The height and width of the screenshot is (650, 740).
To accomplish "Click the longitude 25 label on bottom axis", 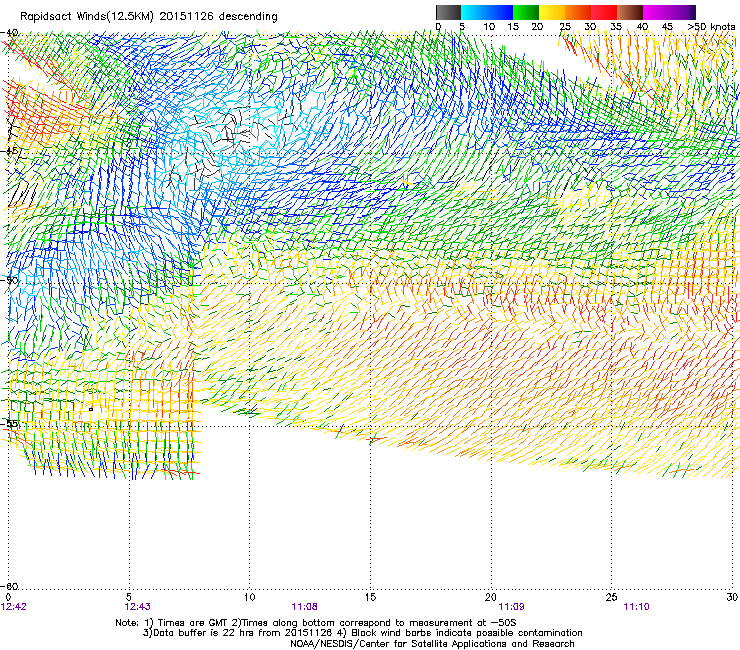I will click(x=612, y=597).
